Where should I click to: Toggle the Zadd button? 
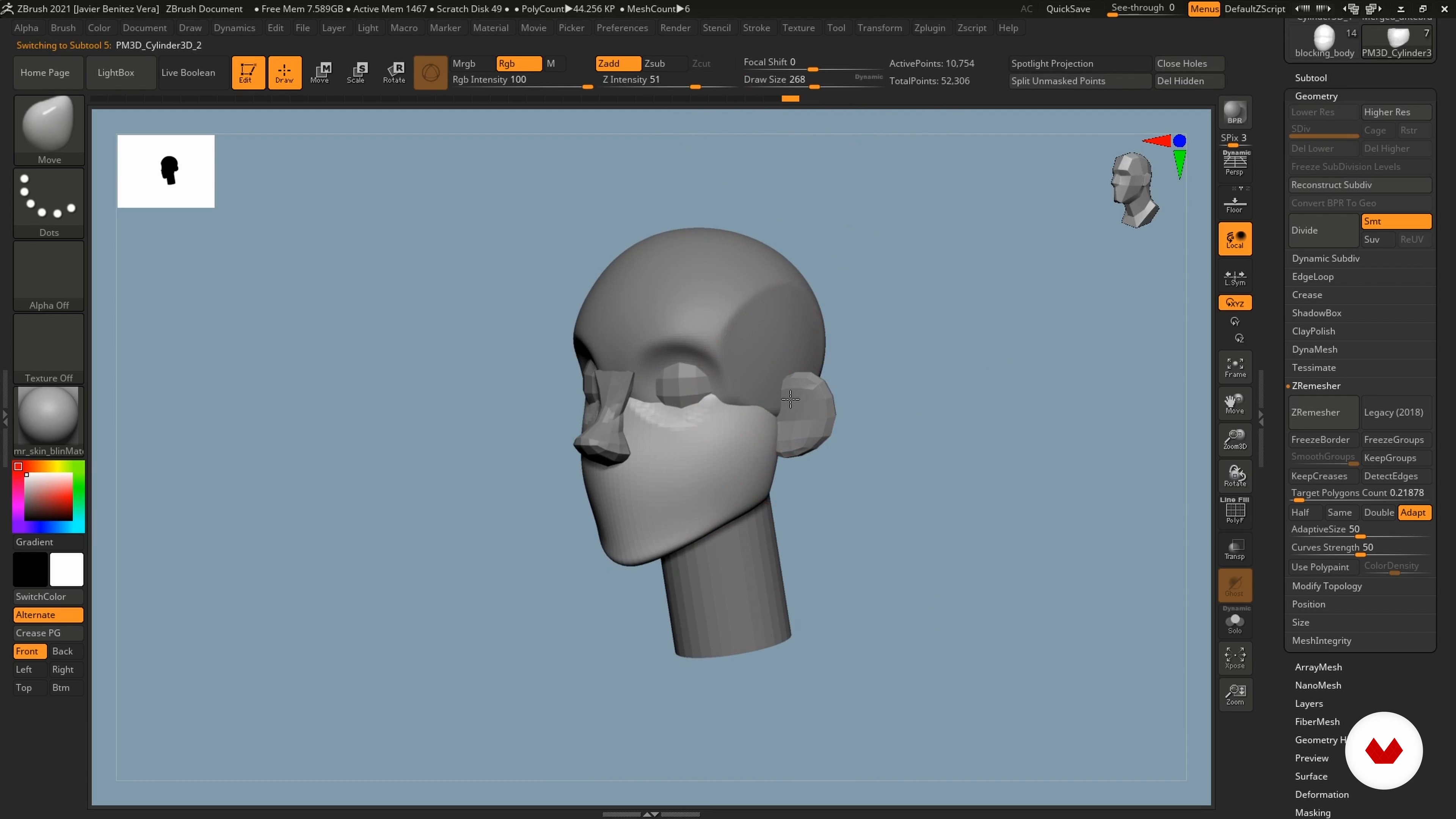618,63
